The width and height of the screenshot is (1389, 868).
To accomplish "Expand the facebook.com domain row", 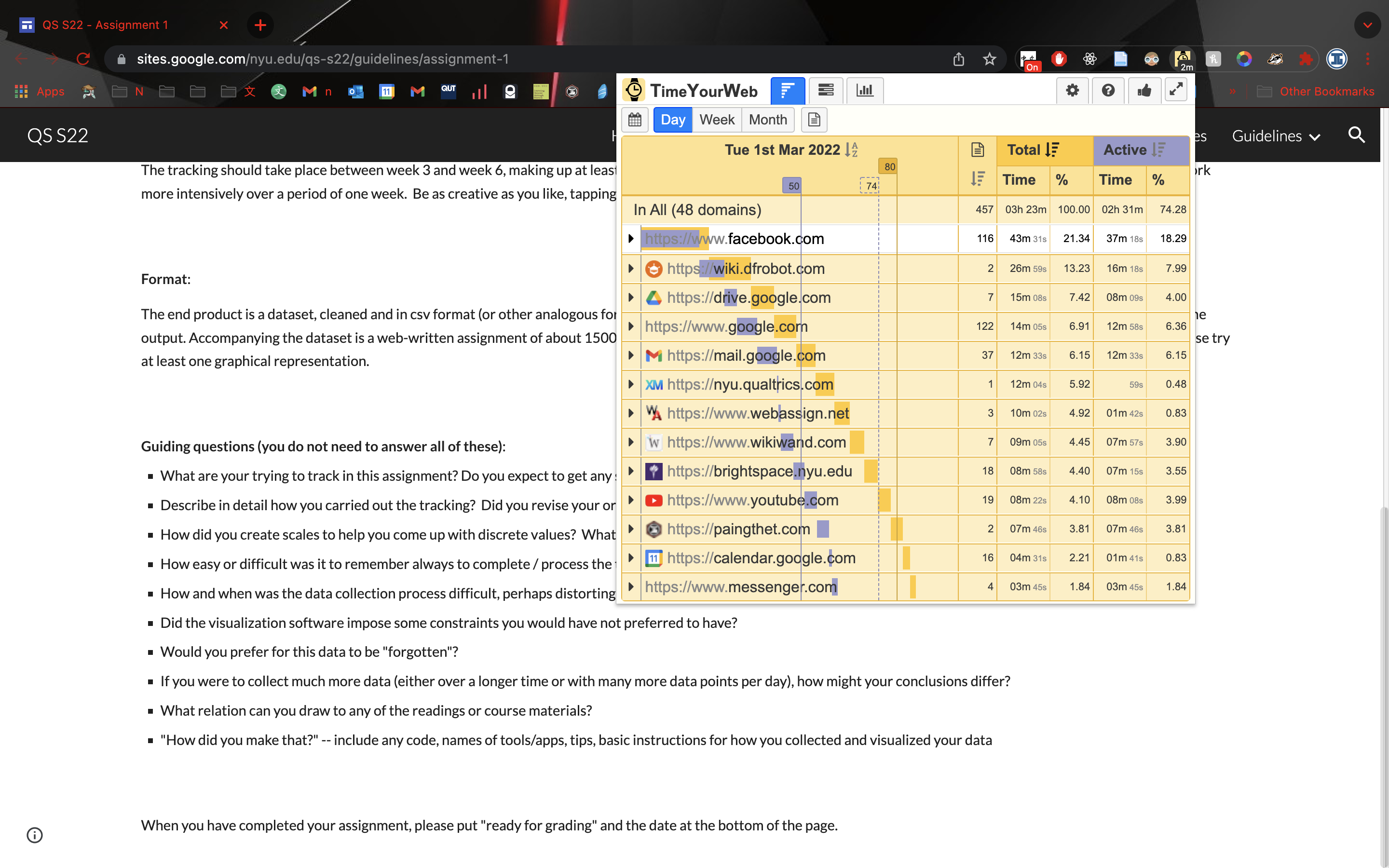I will (x=629, y=238).
